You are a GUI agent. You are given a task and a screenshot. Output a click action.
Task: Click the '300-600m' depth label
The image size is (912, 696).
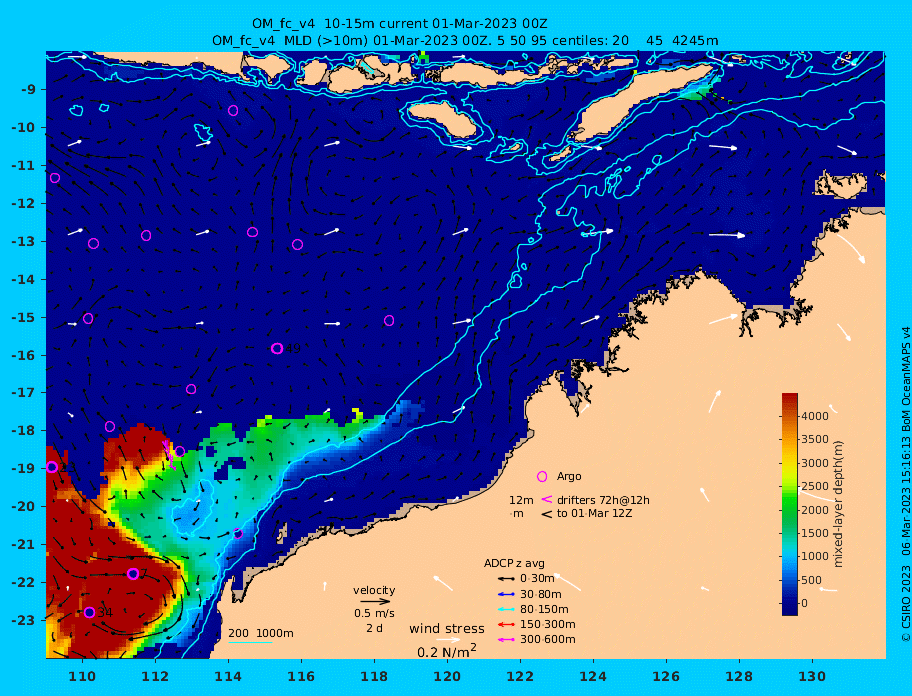point(548,640)
